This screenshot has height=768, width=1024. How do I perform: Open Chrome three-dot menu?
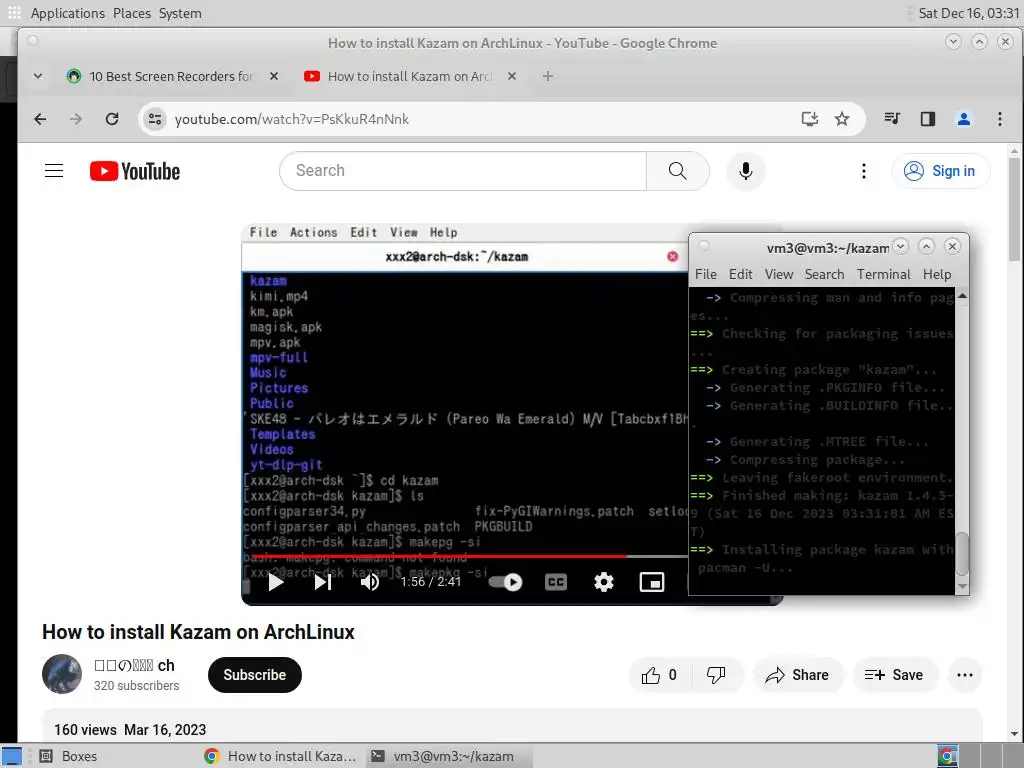click(1000, 119)
